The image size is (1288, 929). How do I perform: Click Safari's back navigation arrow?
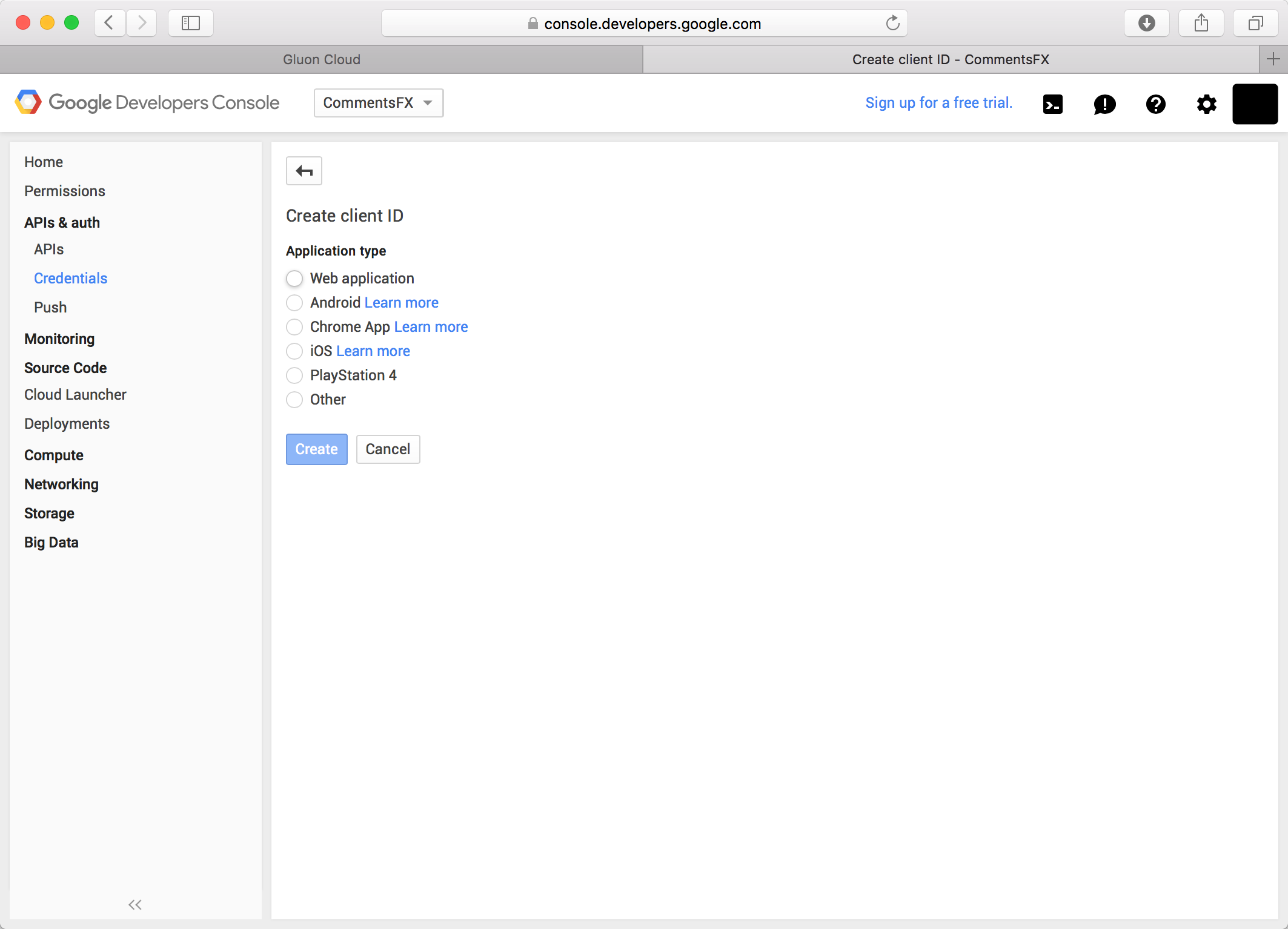click(x=110, y=23)
